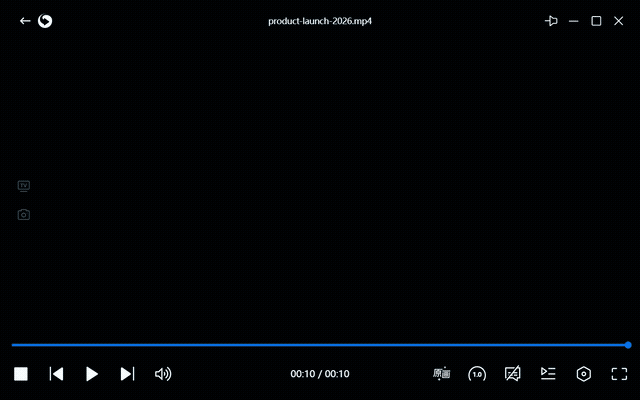Open the playlist panel

click(x=548, y=373)
